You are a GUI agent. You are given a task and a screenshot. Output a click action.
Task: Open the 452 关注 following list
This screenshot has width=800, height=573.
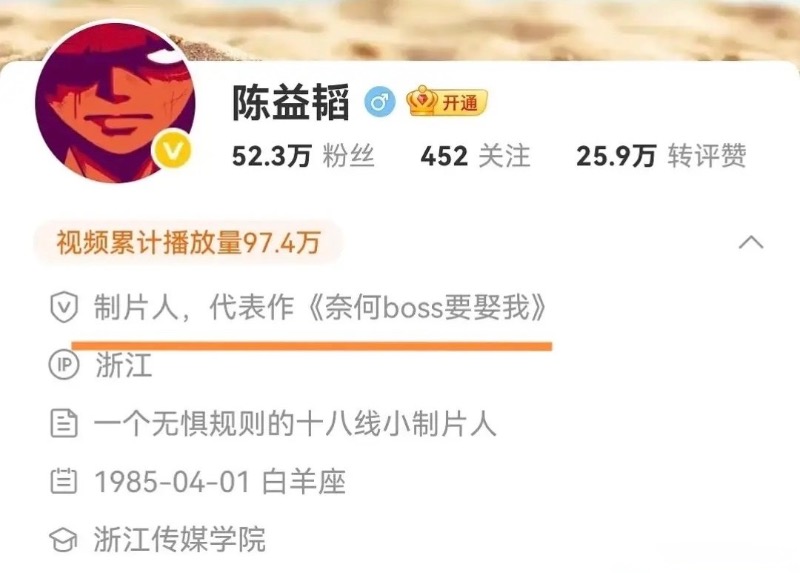[x=476, y=156]
